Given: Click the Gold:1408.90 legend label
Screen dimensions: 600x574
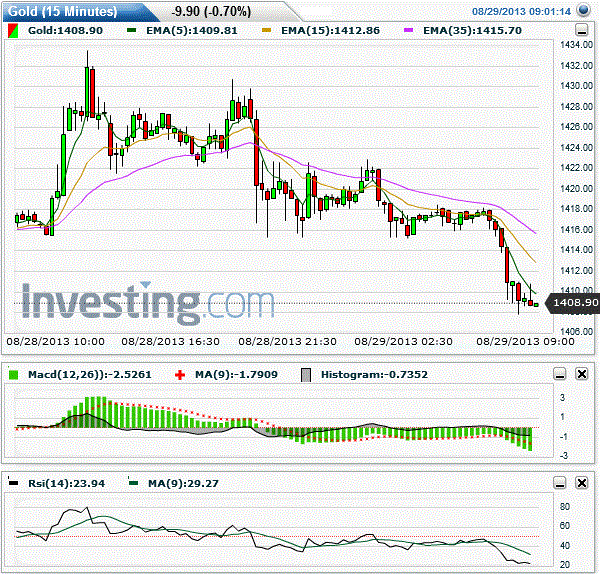Looking at the screenshot, I should tap(65, 31).
